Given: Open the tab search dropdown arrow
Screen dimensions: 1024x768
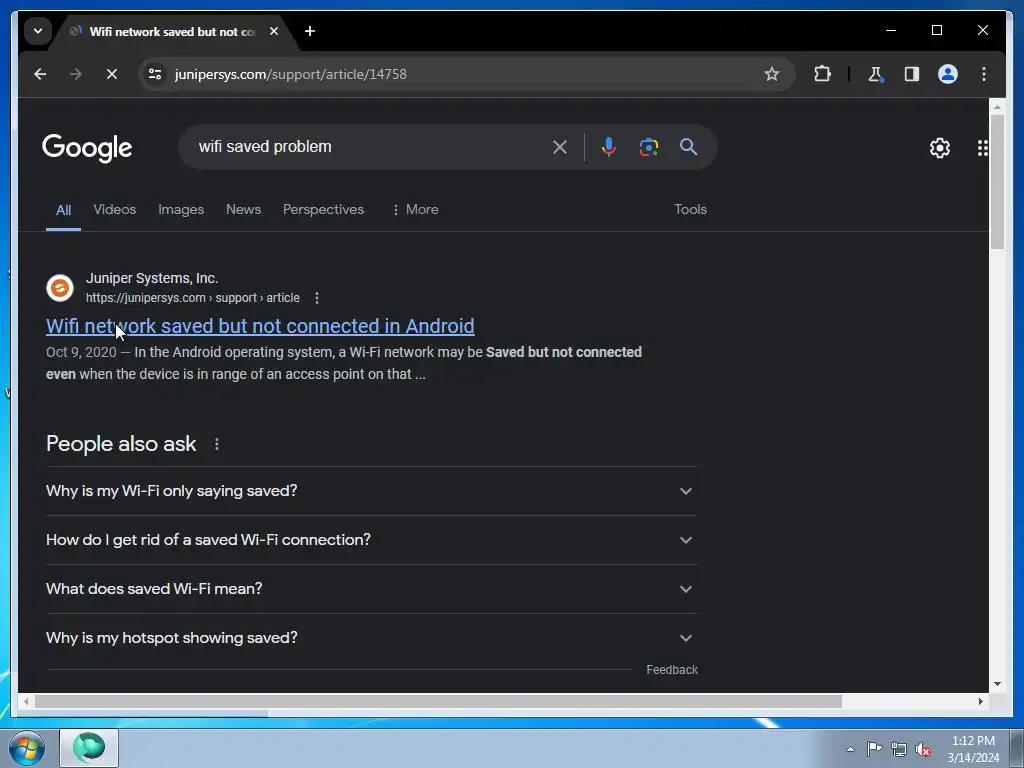Looking at the screenshot, I should click(38, 31).
